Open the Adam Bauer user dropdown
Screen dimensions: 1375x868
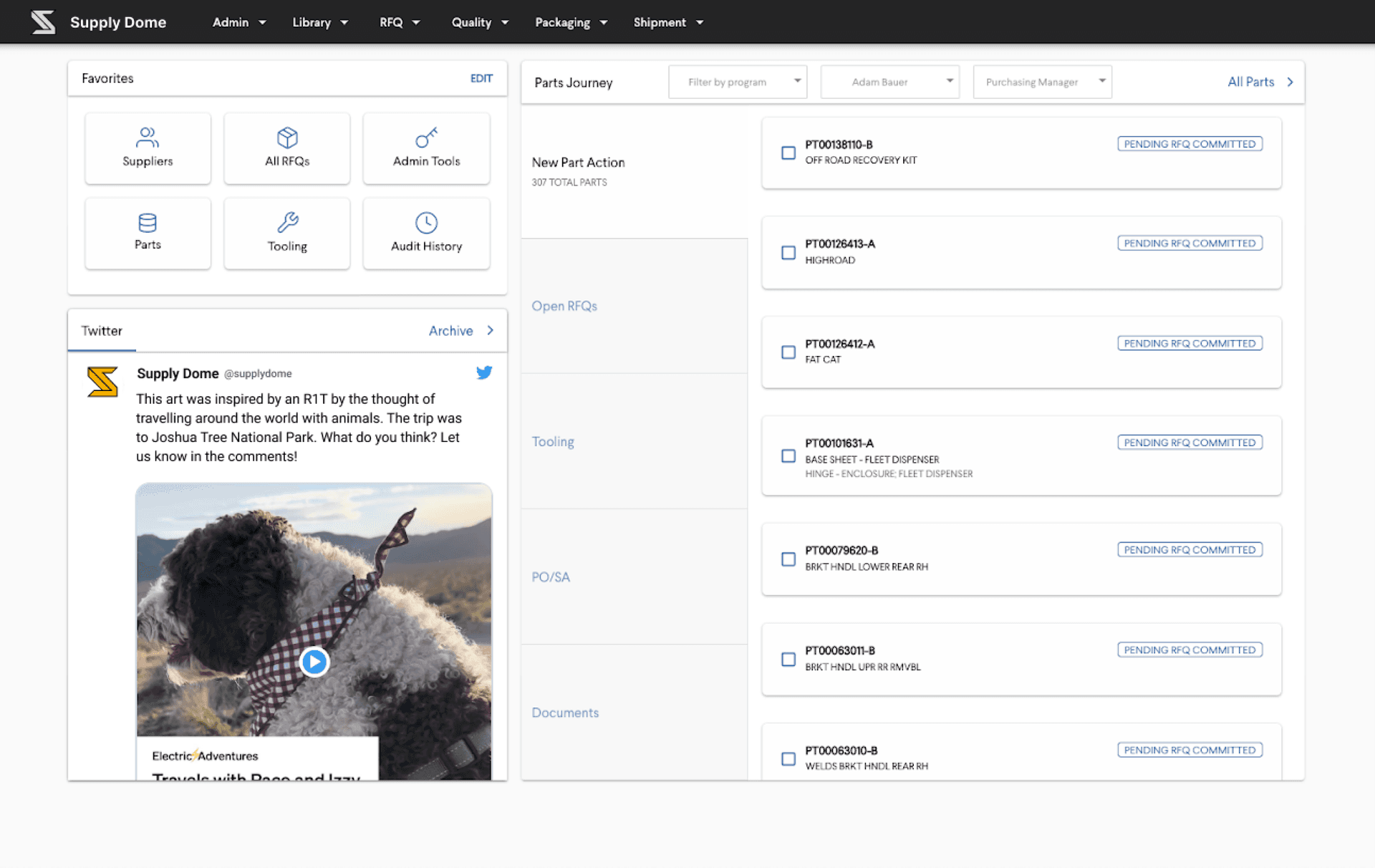[890, 82]
